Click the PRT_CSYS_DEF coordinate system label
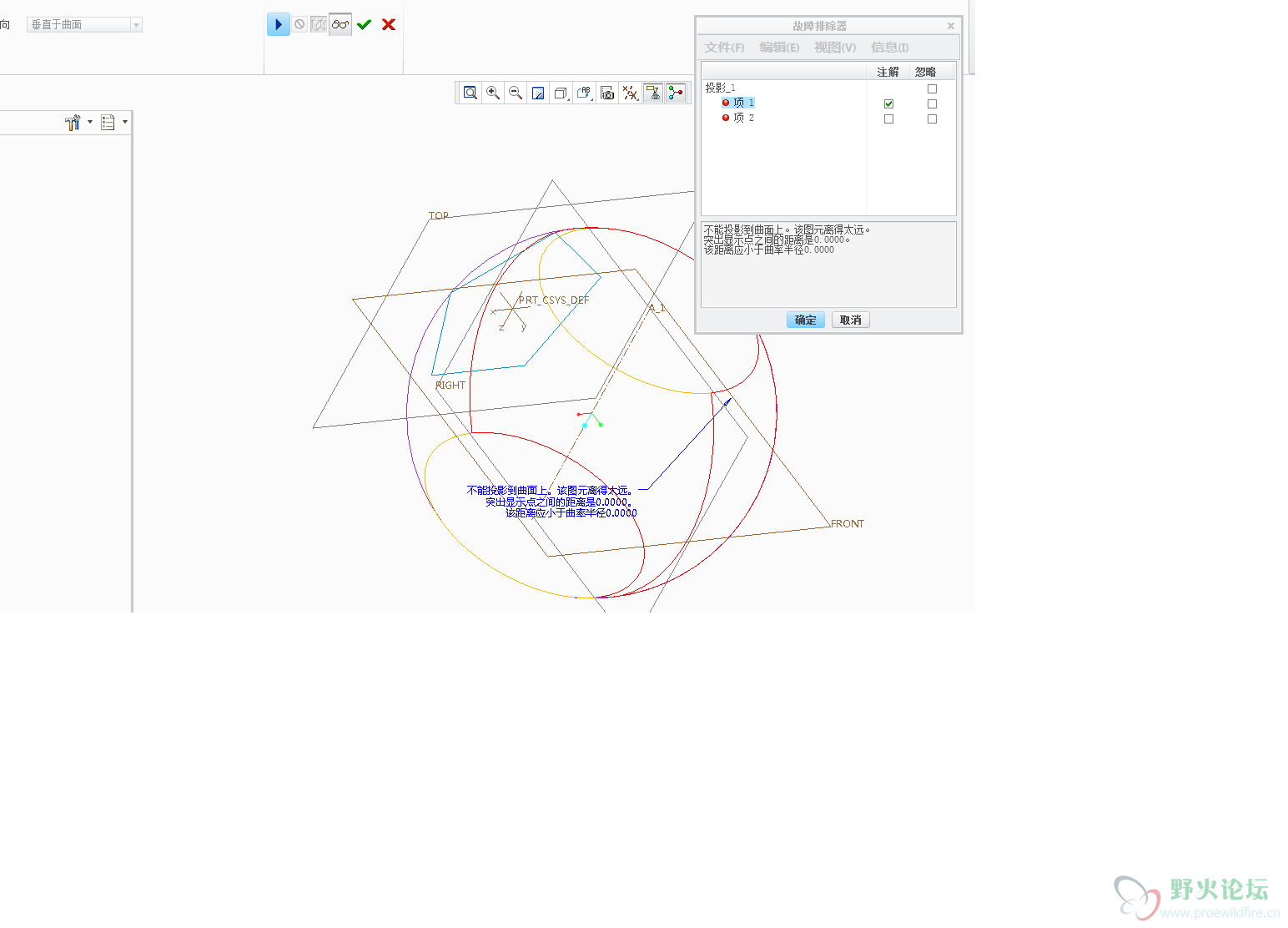Screen dimensions: 1288x928 (x=554, y=300)
